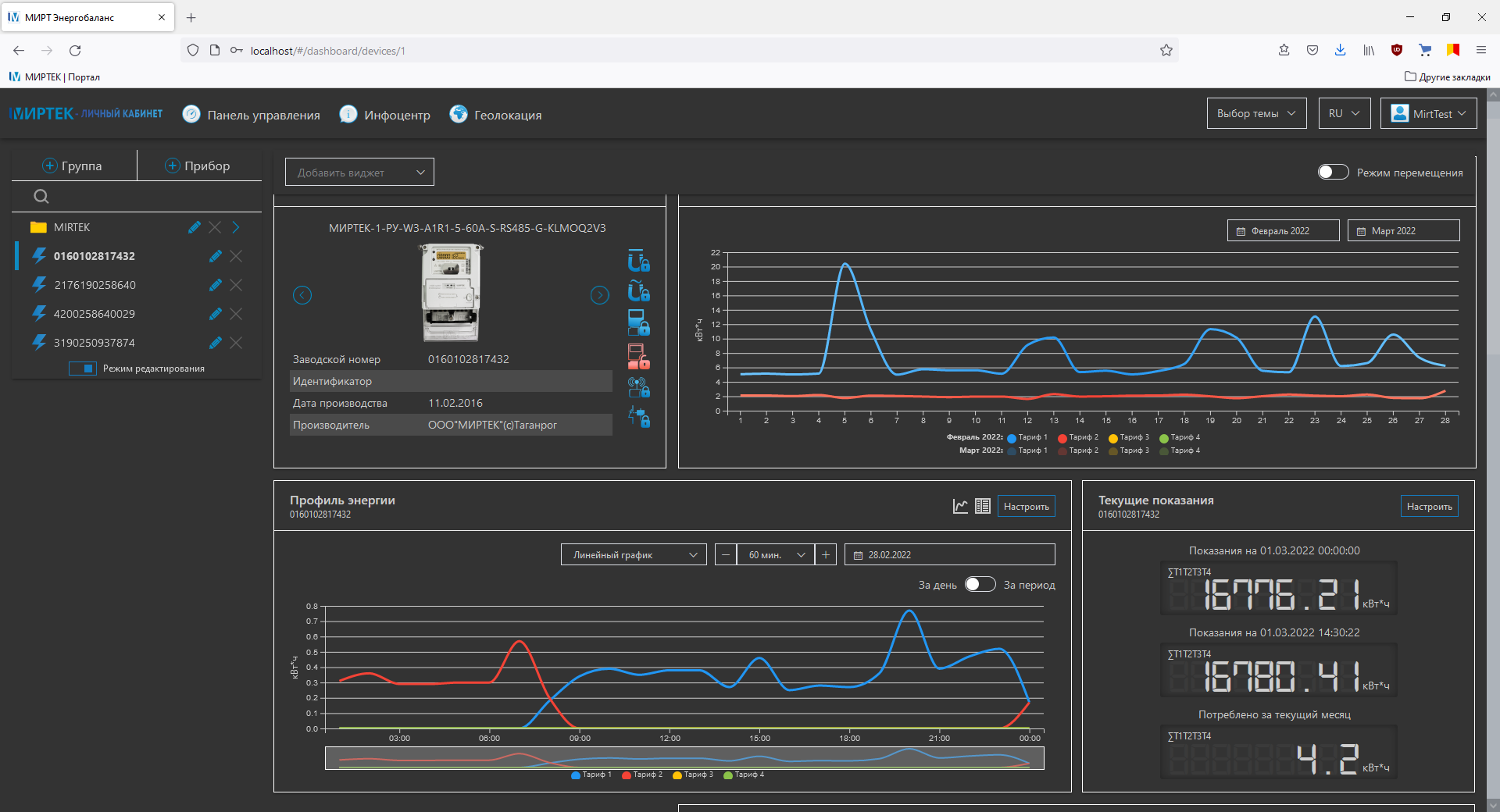Edit the MIRTEK group with pencil icon
Image resolution: width=1500 pixels, height=812 pixels.
click(x=195, y=227)
